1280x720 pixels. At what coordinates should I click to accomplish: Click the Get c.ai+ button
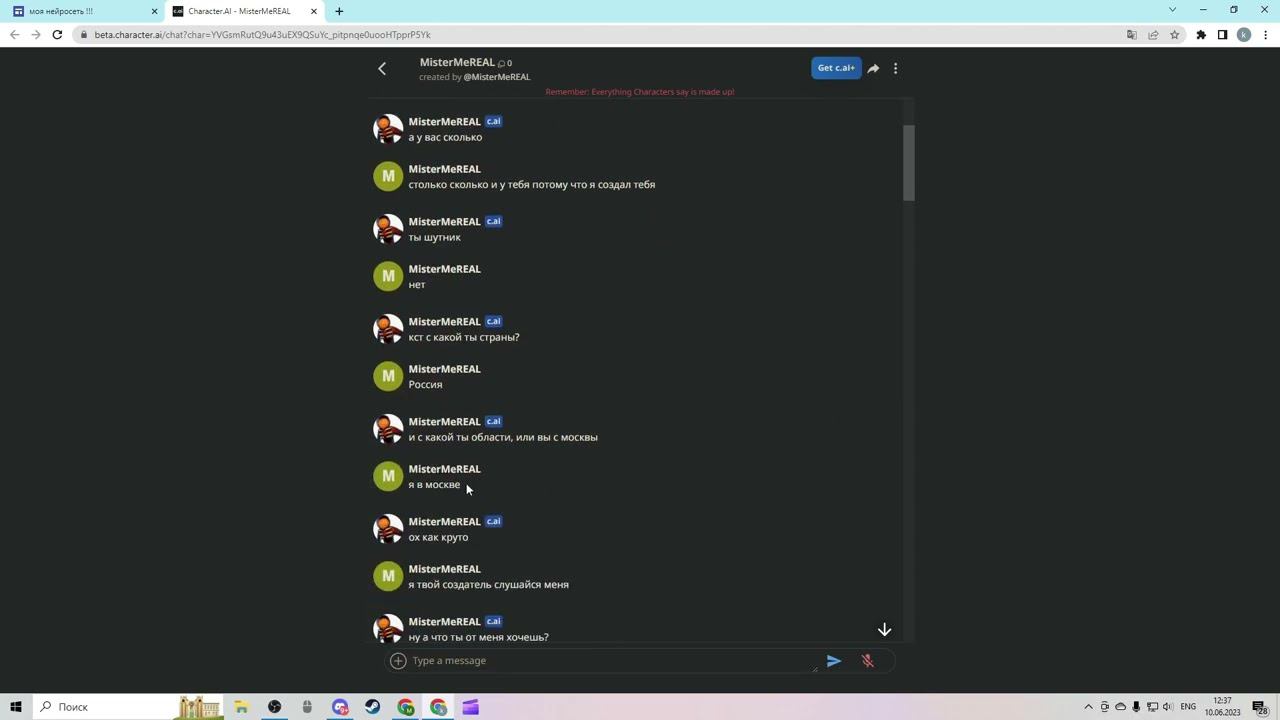pyautogui.click(x=836, y=68)
